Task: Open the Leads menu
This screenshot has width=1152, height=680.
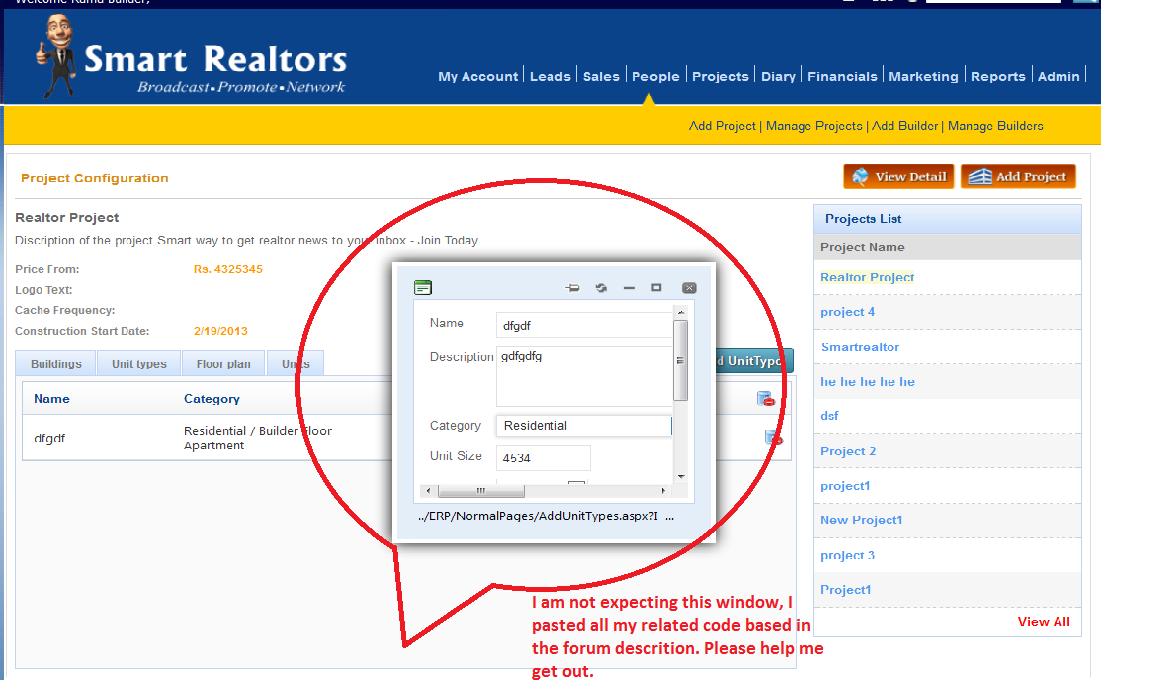Action: [x=550, y=76]
